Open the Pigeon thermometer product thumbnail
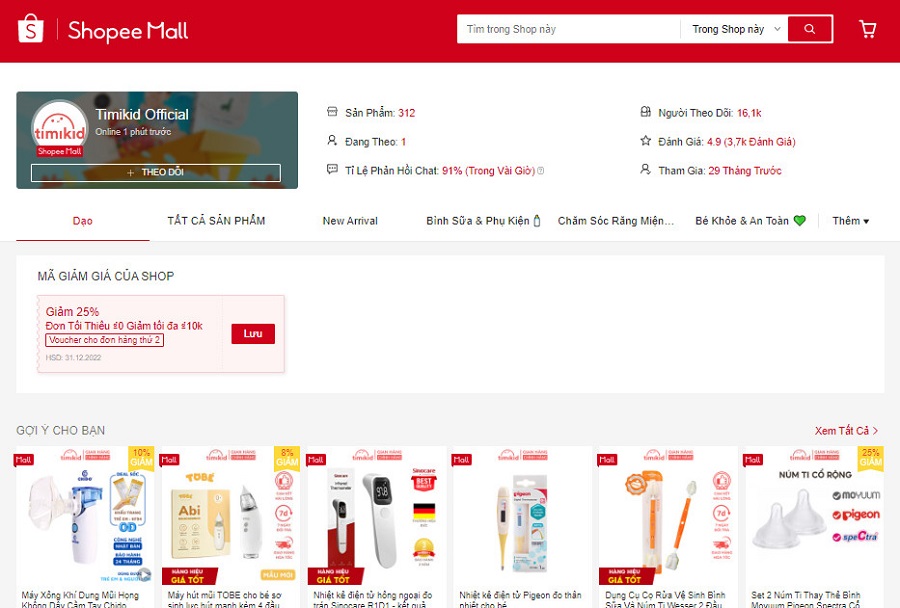Viewport: 900px width, 608px height. (522, 516)
